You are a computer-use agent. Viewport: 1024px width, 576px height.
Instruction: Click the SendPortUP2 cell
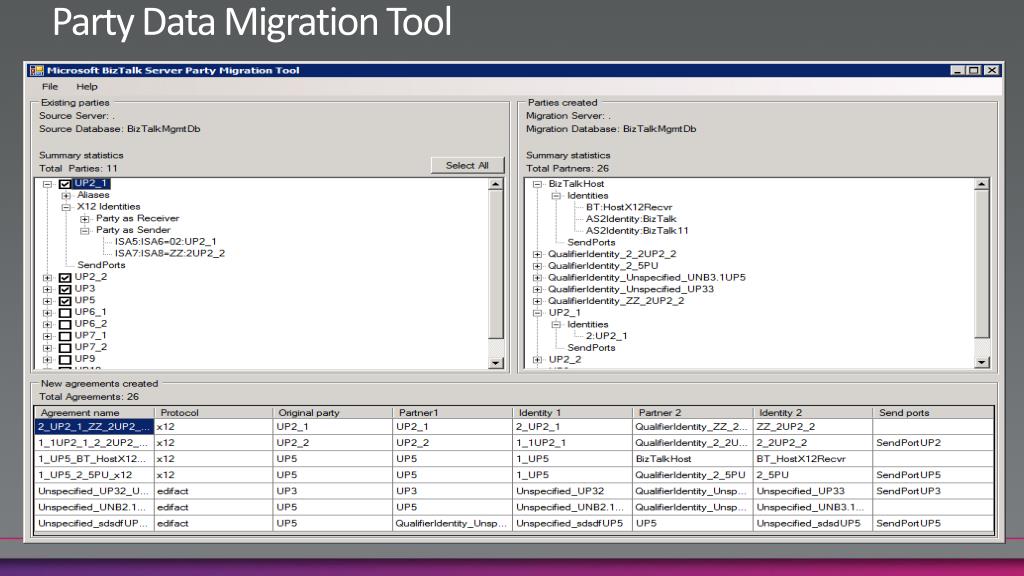(933, 443)
